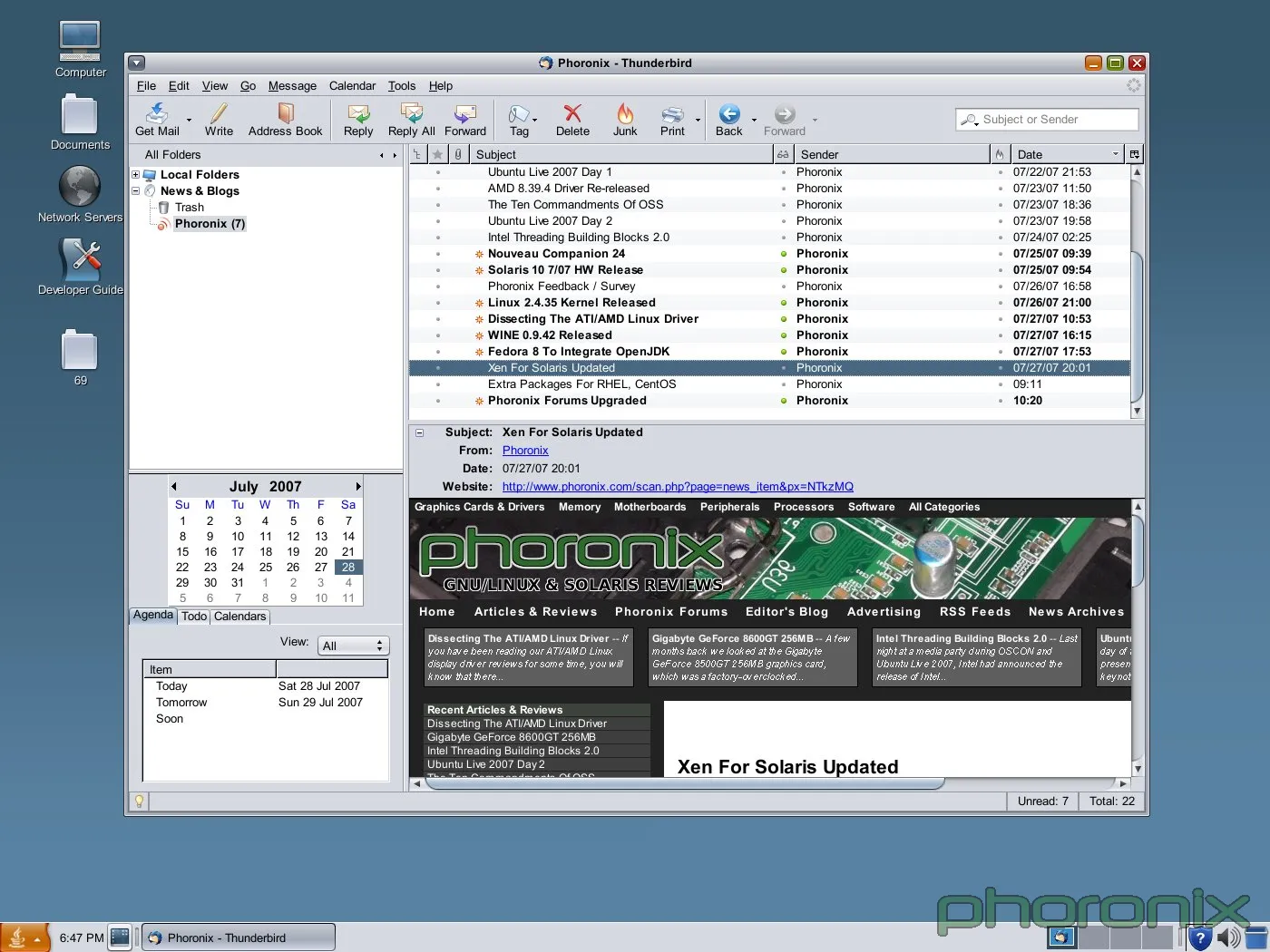
Task: Toggle read status of Dissecting The ATI/AMD Linux Driver
Action: tap(784, 319)
